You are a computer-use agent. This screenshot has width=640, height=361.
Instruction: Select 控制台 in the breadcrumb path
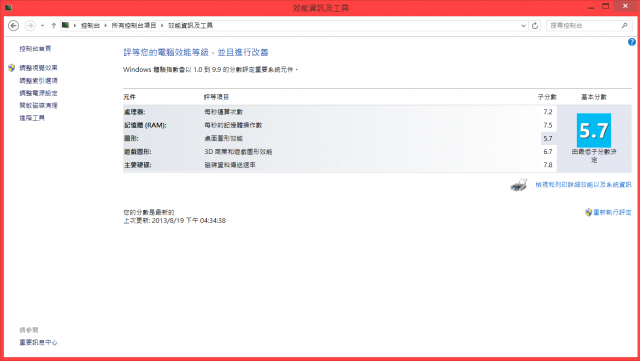[90, 25]
